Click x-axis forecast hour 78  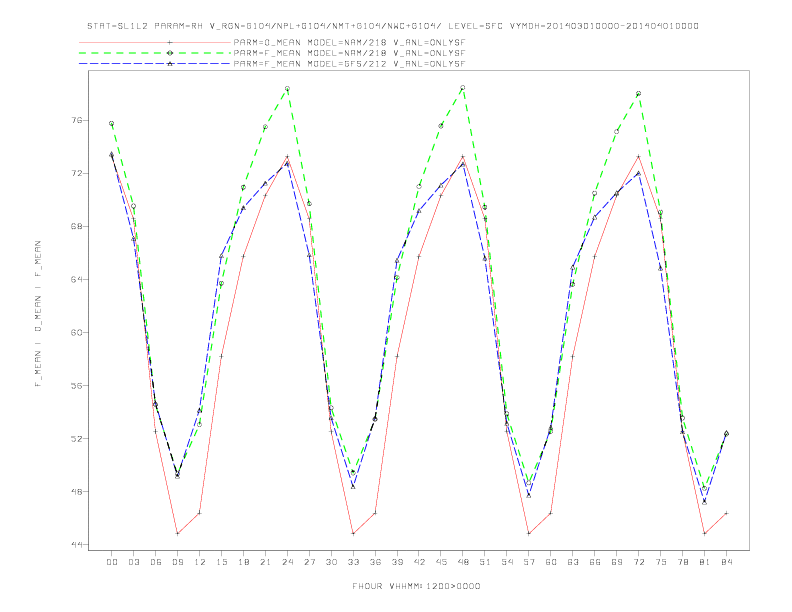coord(683,562)
